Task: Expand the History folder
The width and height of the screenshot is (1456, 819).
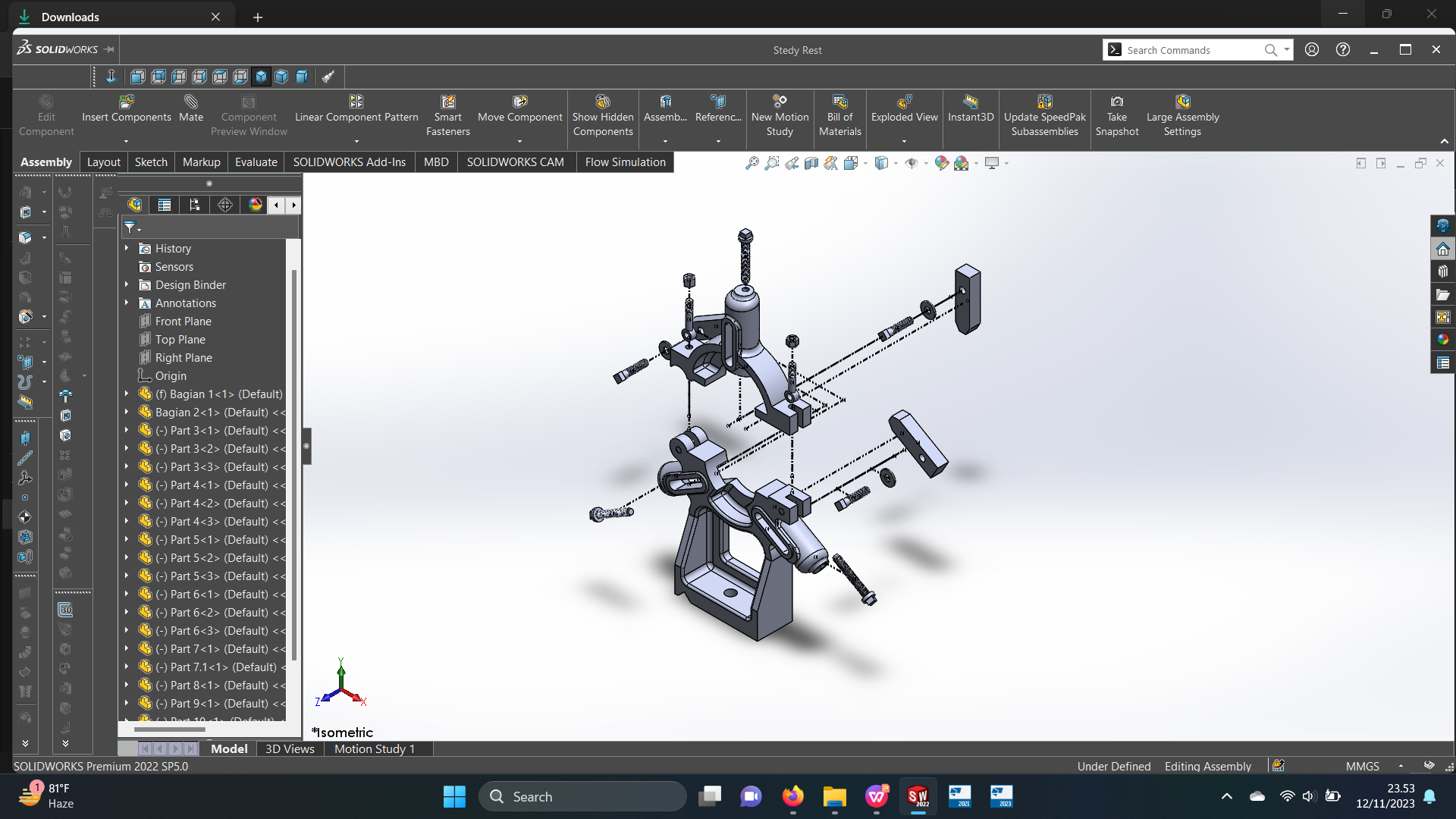Action: 127,248
